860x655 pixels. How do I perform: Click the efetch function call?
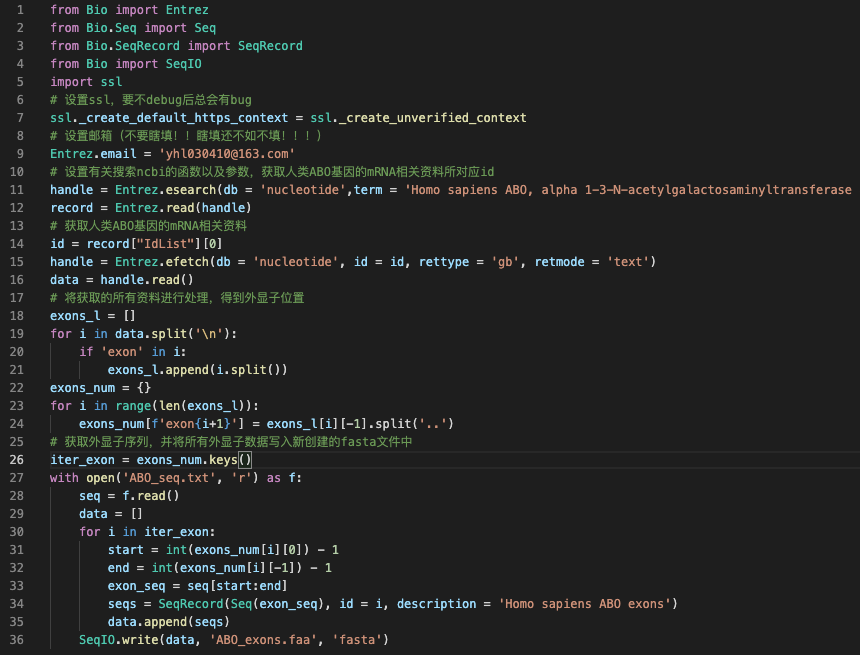tap(187, 262)
